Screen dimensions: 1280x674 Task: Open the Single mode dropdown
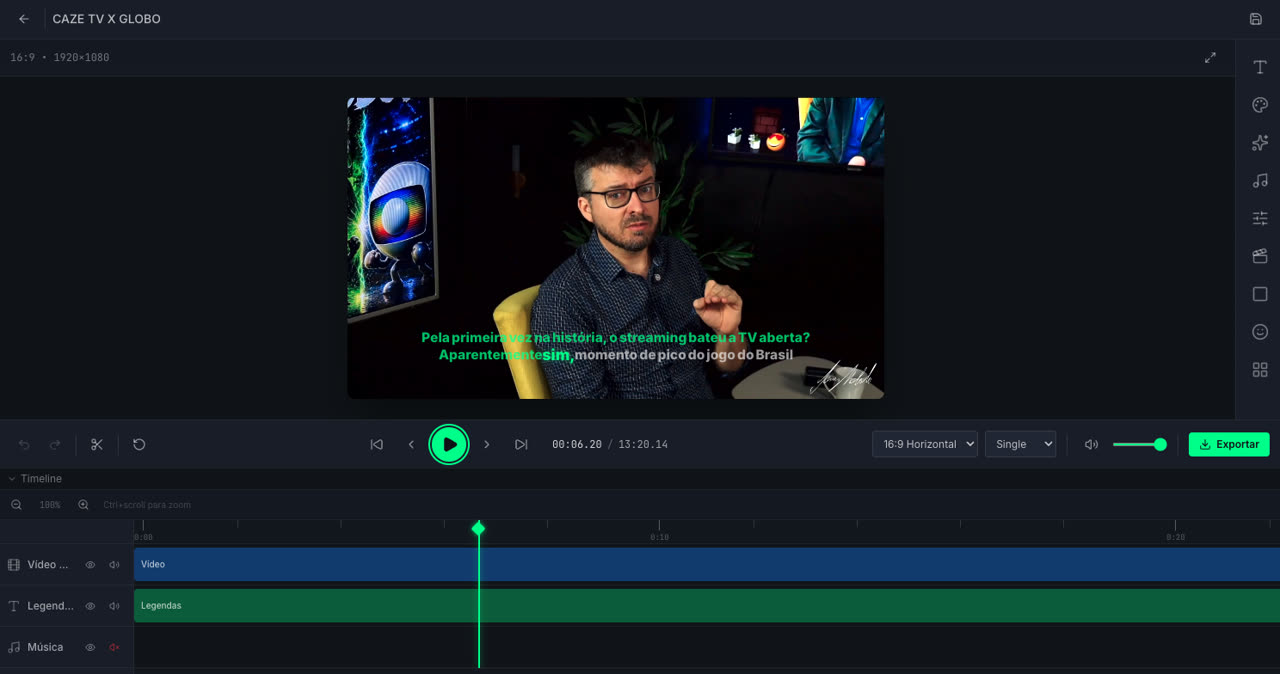tap(1020, 444)
